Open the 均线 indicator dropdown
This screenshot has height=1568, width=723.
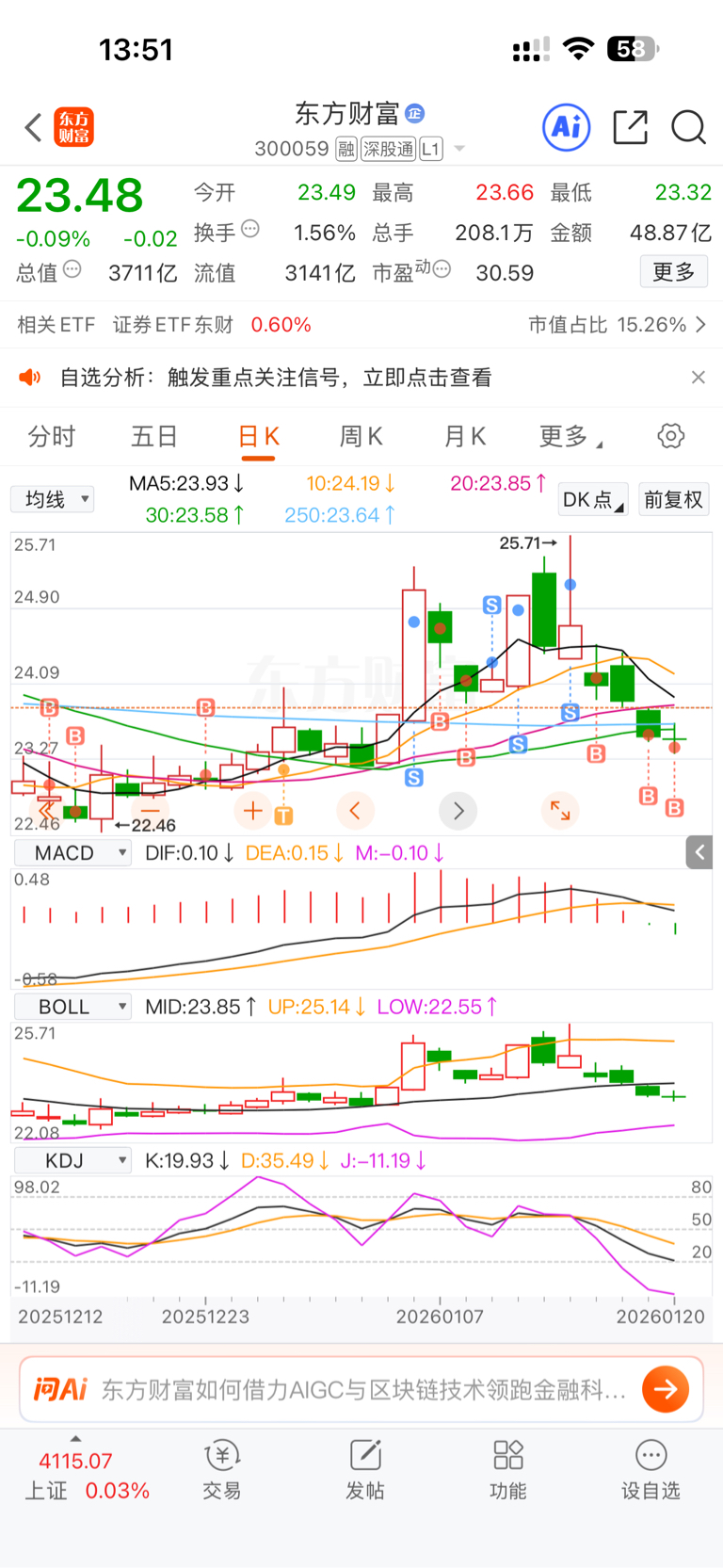coord(53,499)
